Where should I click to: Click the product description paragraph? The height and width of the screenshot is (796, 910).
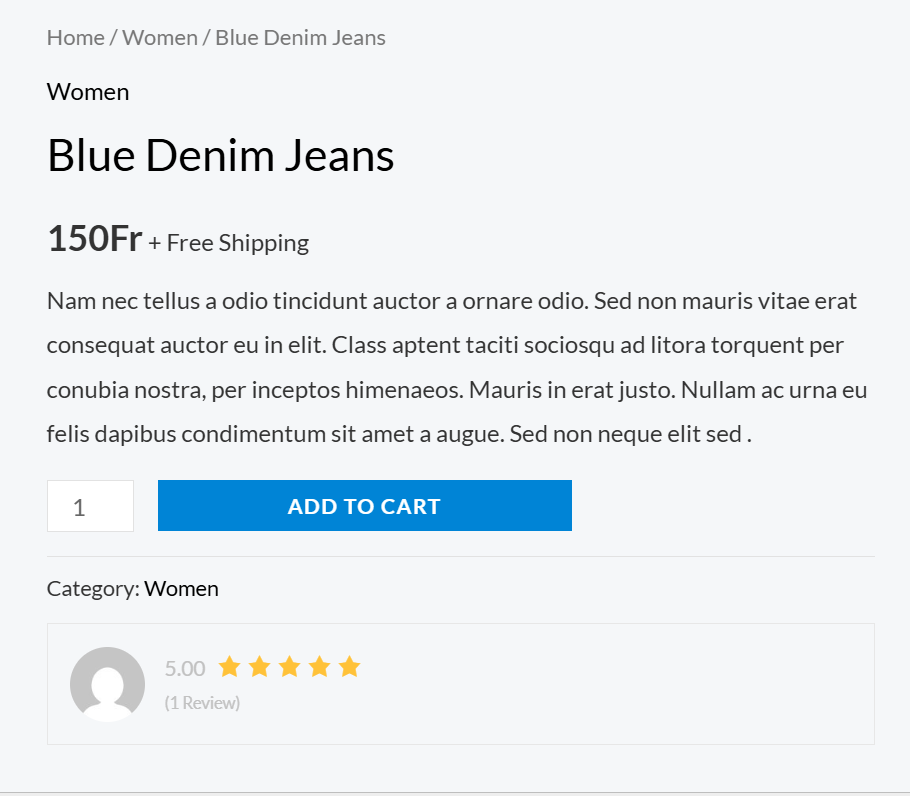[x=457, y=367]
